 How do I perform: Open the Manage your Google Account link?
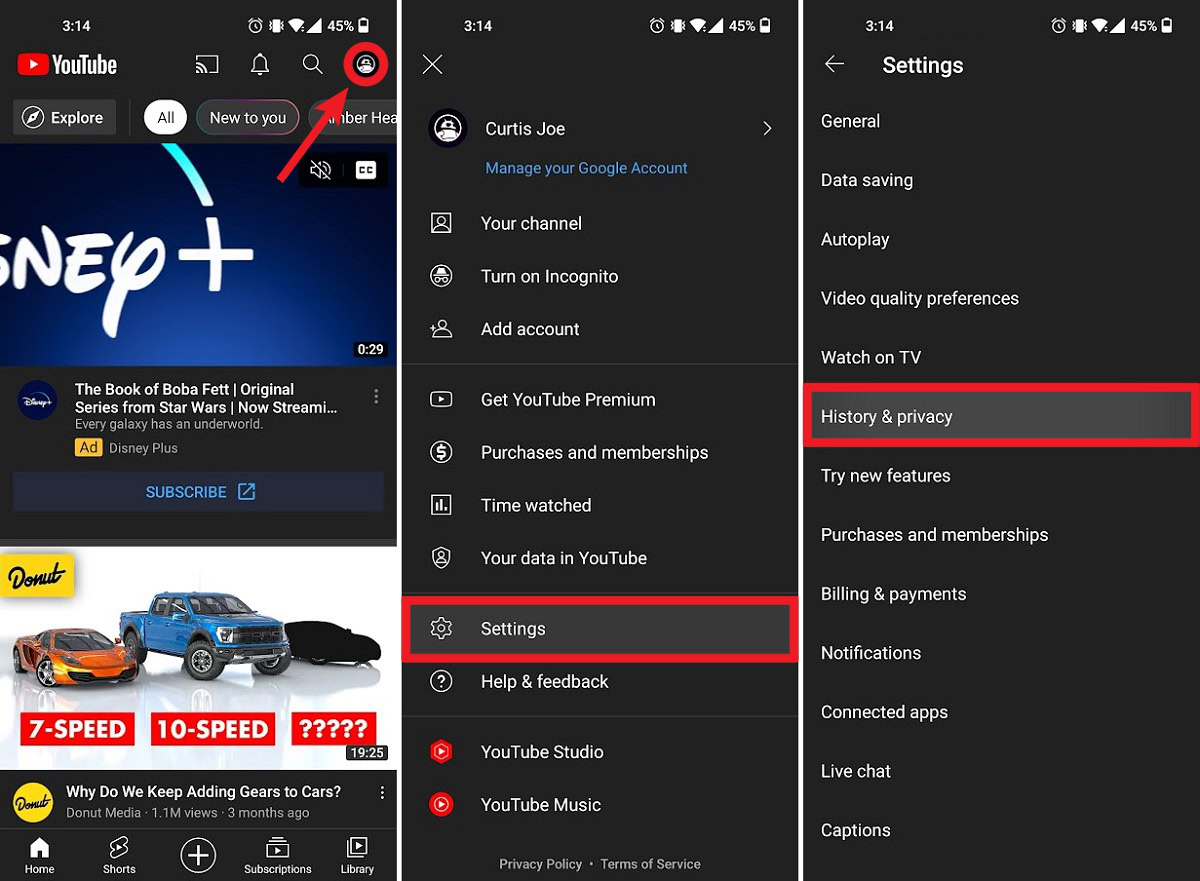tap(586, 168)
